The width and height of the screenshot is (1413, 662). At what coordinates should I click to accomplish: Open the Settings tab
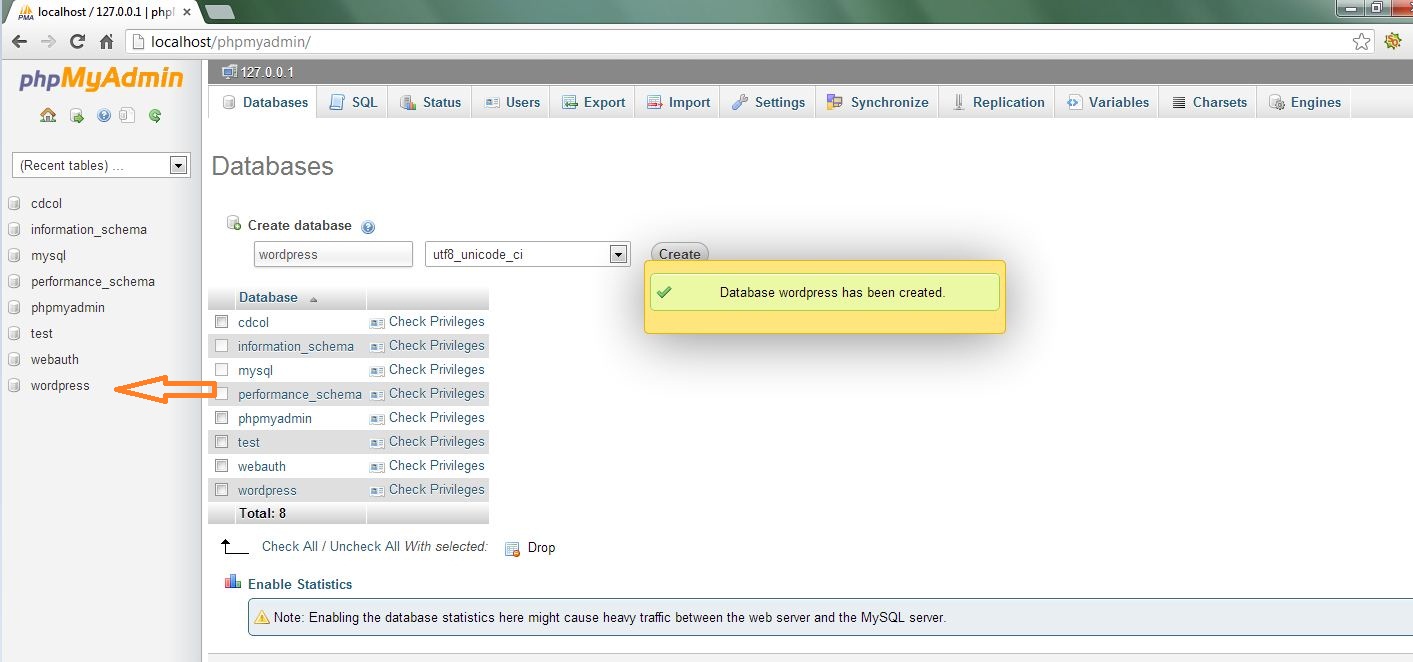[x=768, y=102]
